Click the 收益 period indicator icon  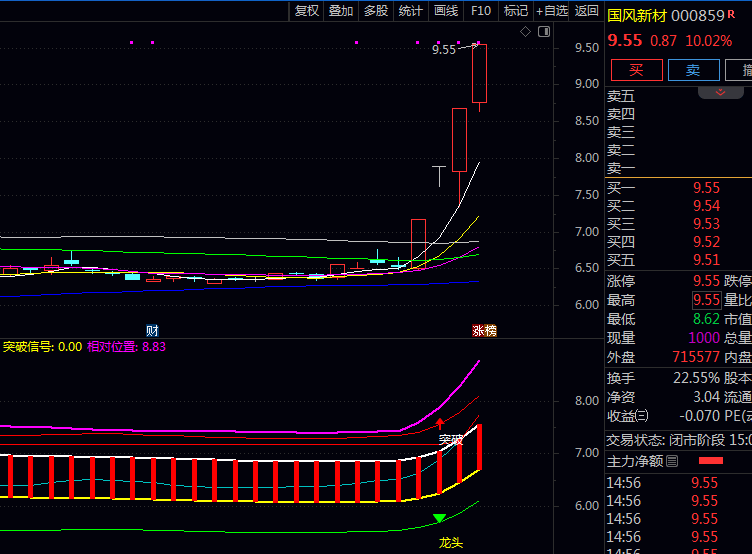coord(642,416)
